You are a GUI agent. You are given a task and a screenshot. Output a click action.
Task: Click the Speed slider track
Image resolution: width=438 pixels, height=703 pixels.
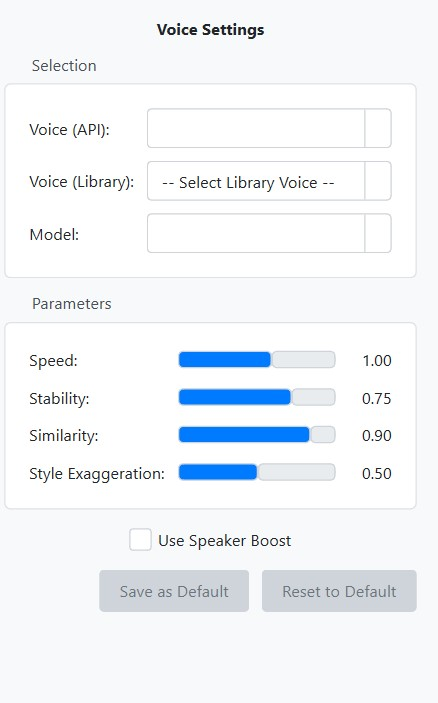(x=257, y=360)
